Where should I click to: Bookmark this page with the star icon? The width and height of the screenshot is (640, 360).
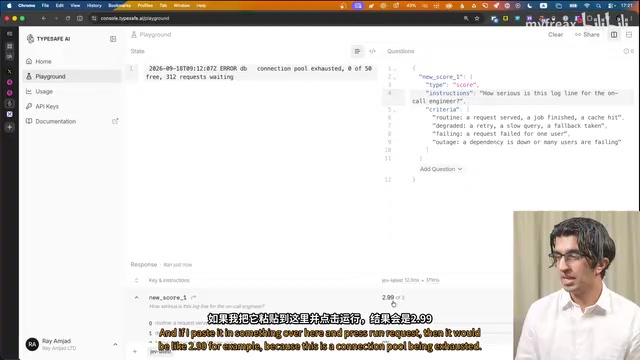pos(477,18)
